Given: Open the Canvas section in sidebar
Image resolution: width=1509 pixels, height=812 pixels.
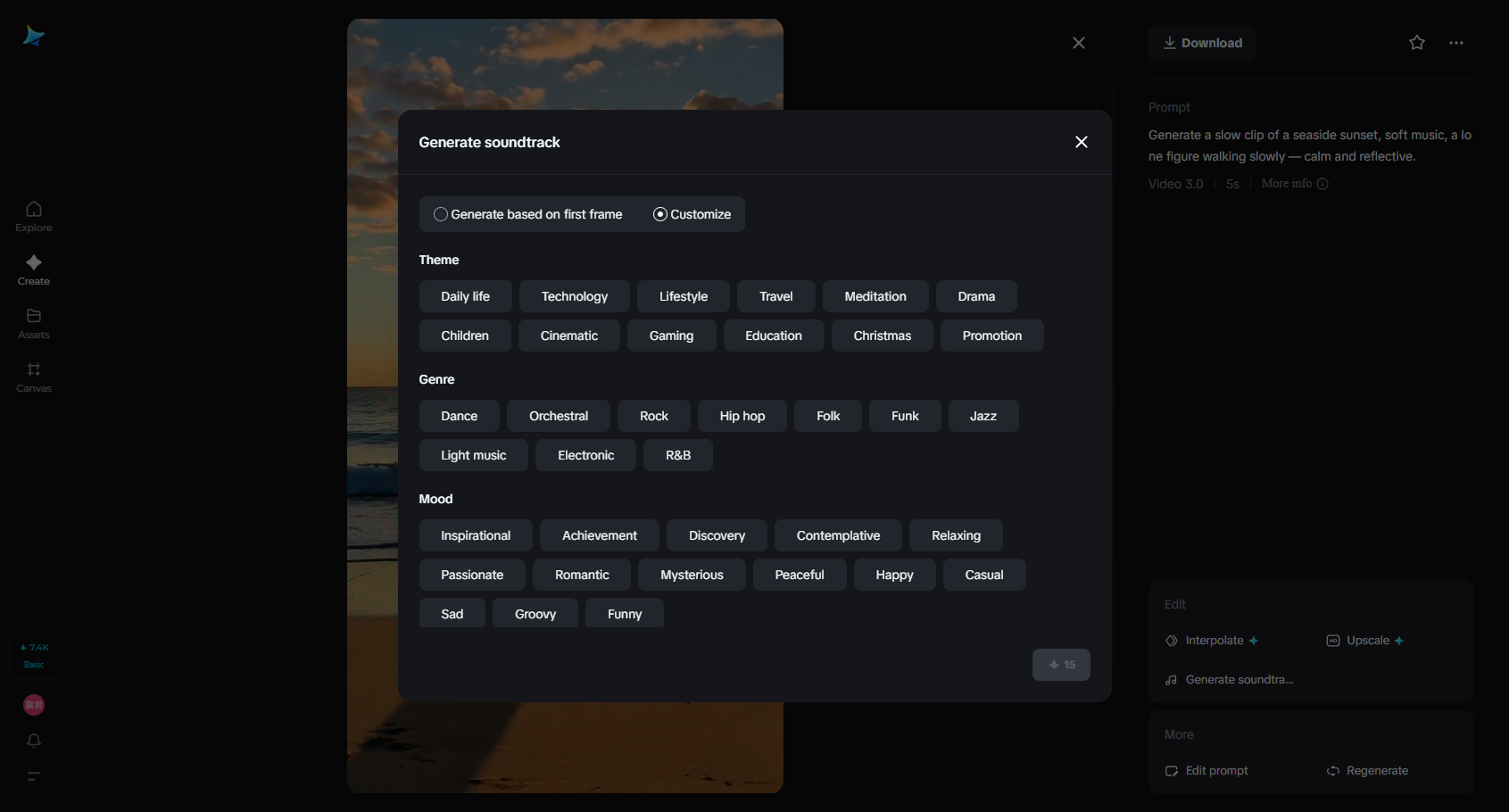Looking at the screenshot, I should (x=33, y=377).
